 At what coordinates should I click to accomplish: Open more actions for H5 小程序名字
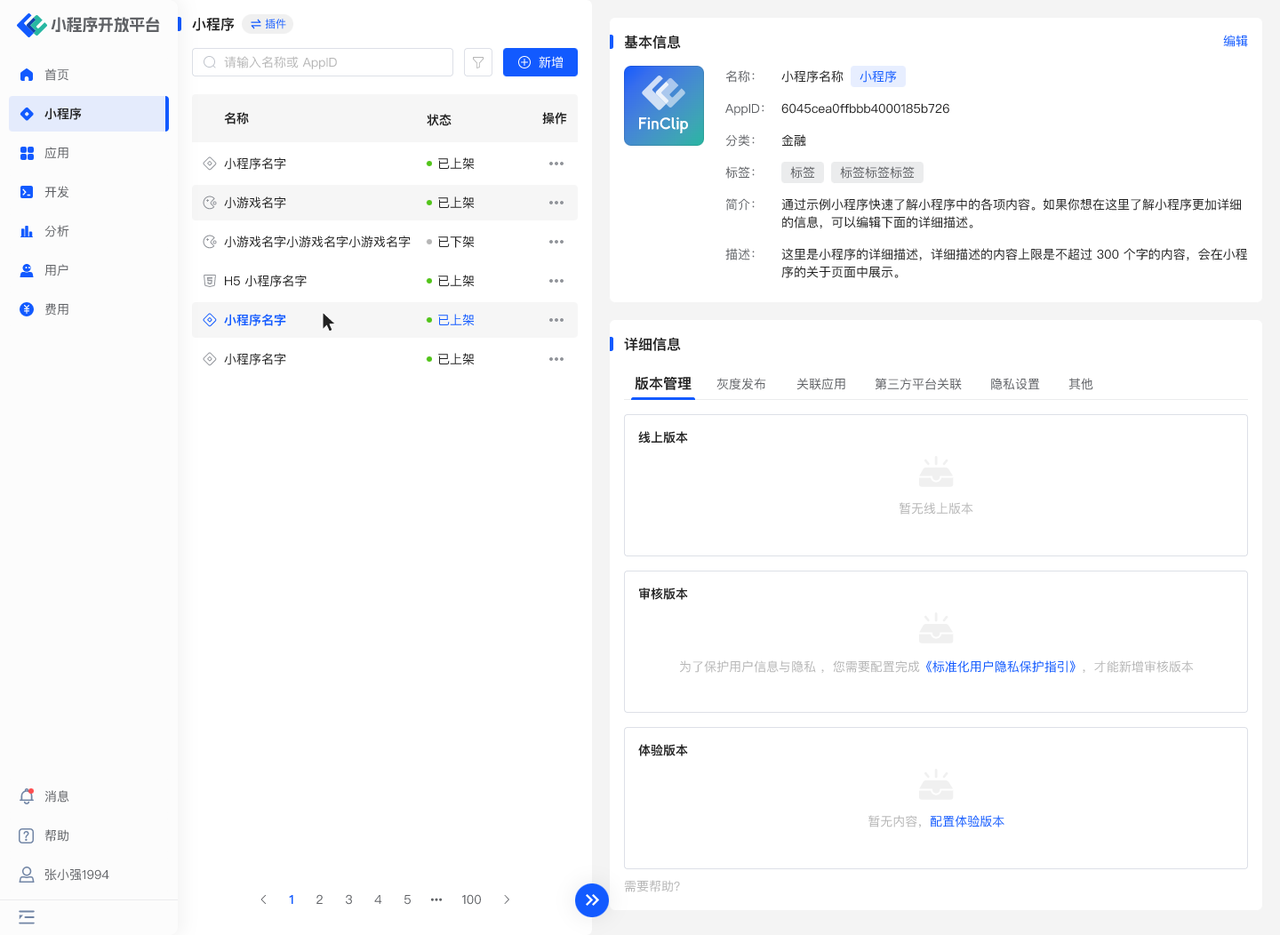tap(556, 281)
